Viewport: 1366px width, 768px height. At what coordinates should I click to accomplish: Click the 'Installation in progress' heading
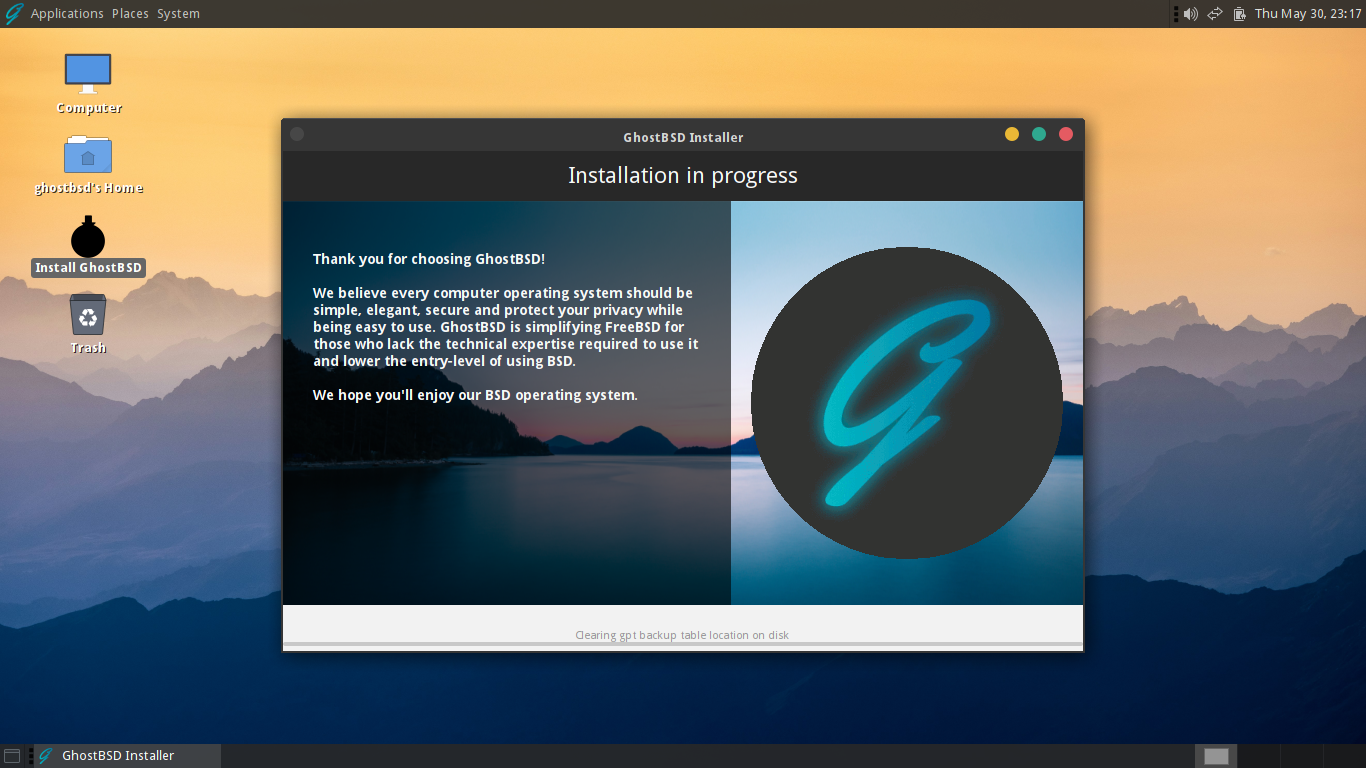coord(683,176)
